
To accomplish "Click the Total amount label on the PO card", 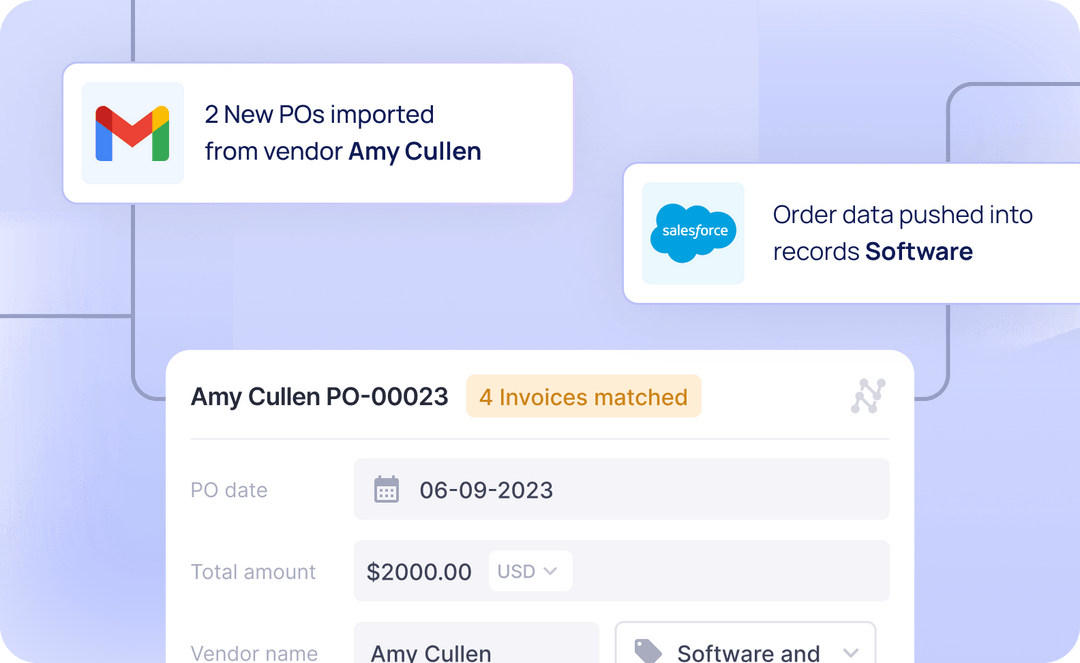I will 253,571.
